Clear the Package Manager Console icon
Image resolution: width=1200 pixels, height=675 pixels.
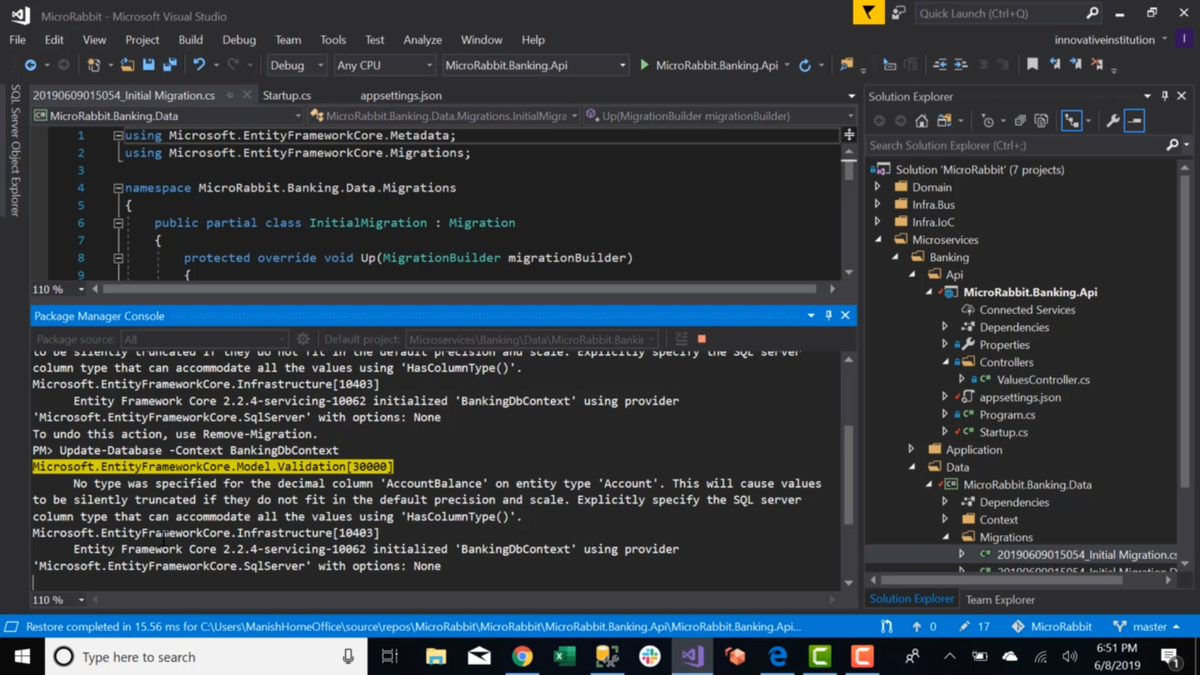pos(681,339)
